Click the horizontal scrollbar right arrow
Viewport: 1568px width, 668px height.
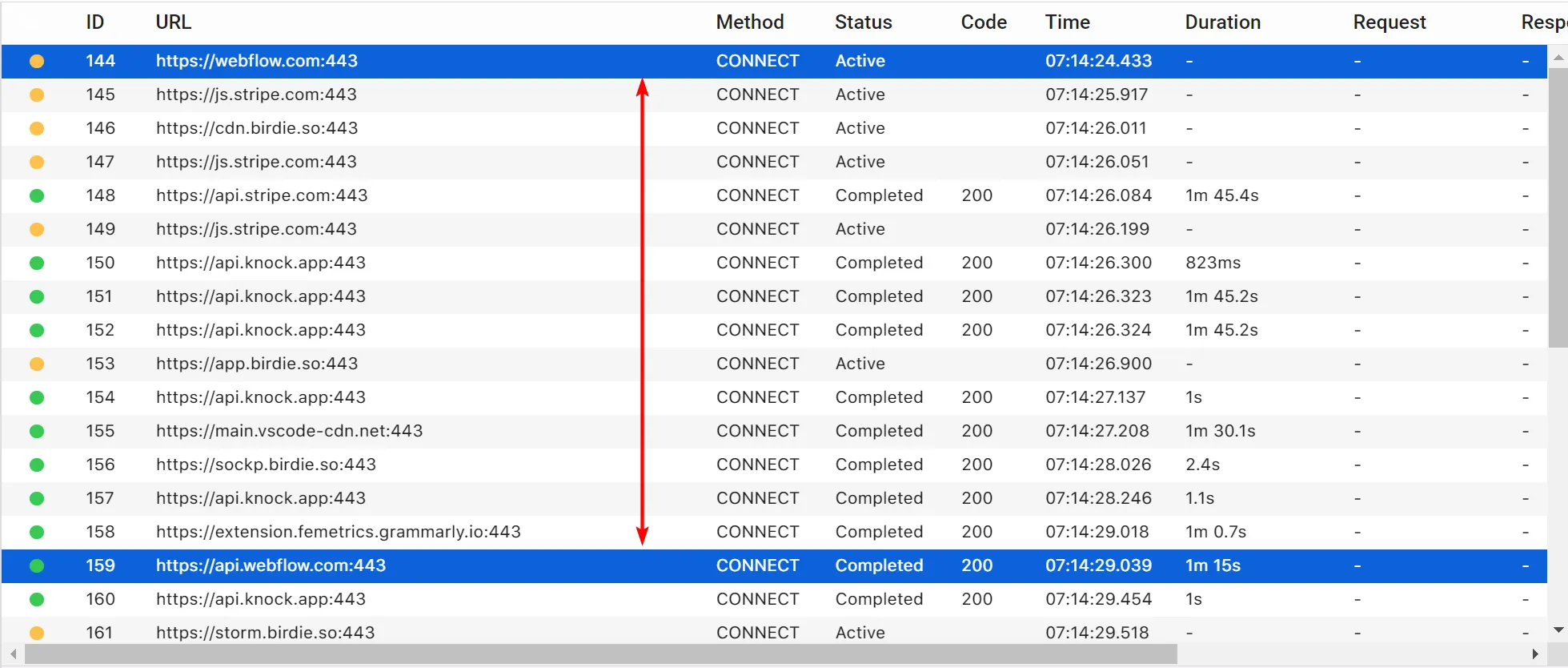tap(1534, 654)
